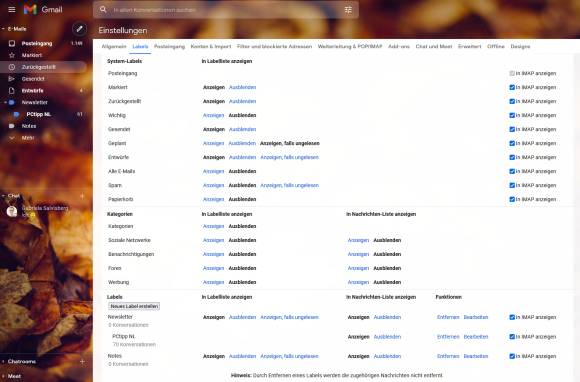Click the compose pencil icon

point(79,29)
